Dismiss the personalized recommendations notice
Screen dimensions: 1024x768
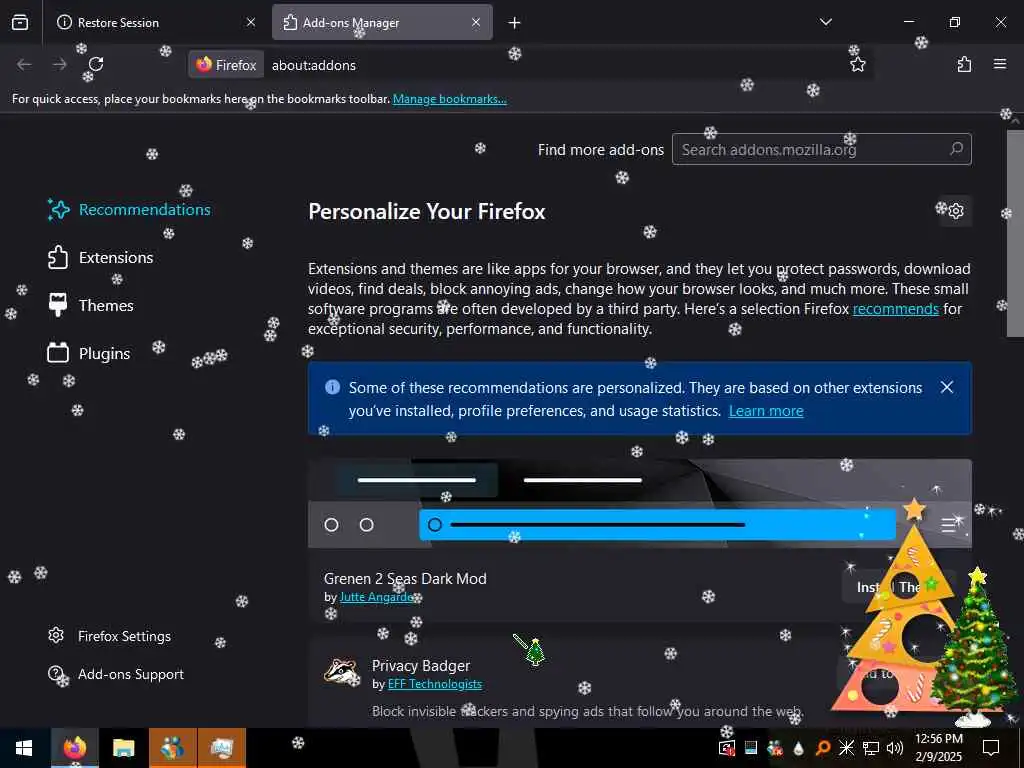947,387
